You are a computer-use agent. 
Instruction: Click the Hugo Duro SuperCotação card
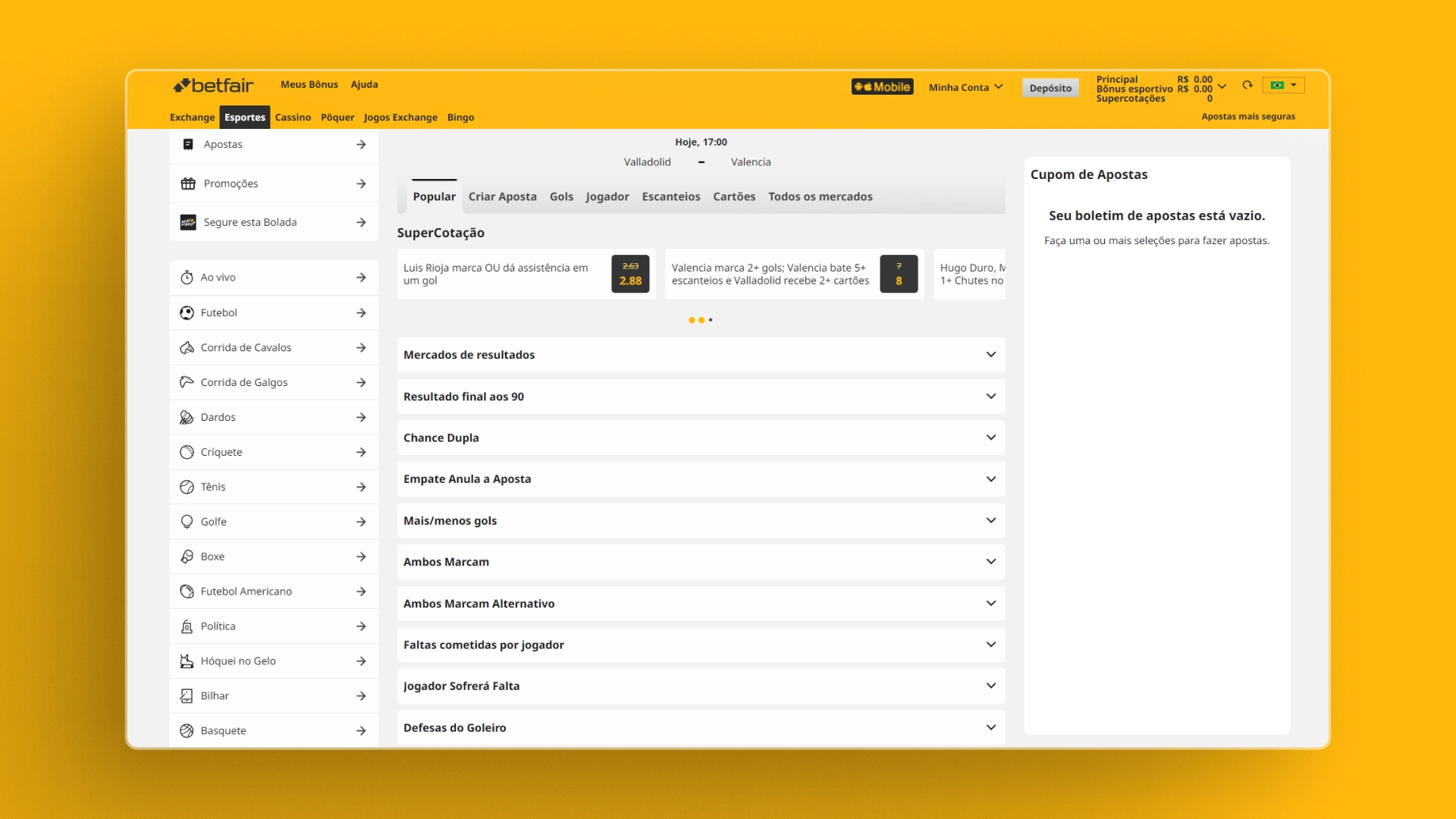point(970,274)
